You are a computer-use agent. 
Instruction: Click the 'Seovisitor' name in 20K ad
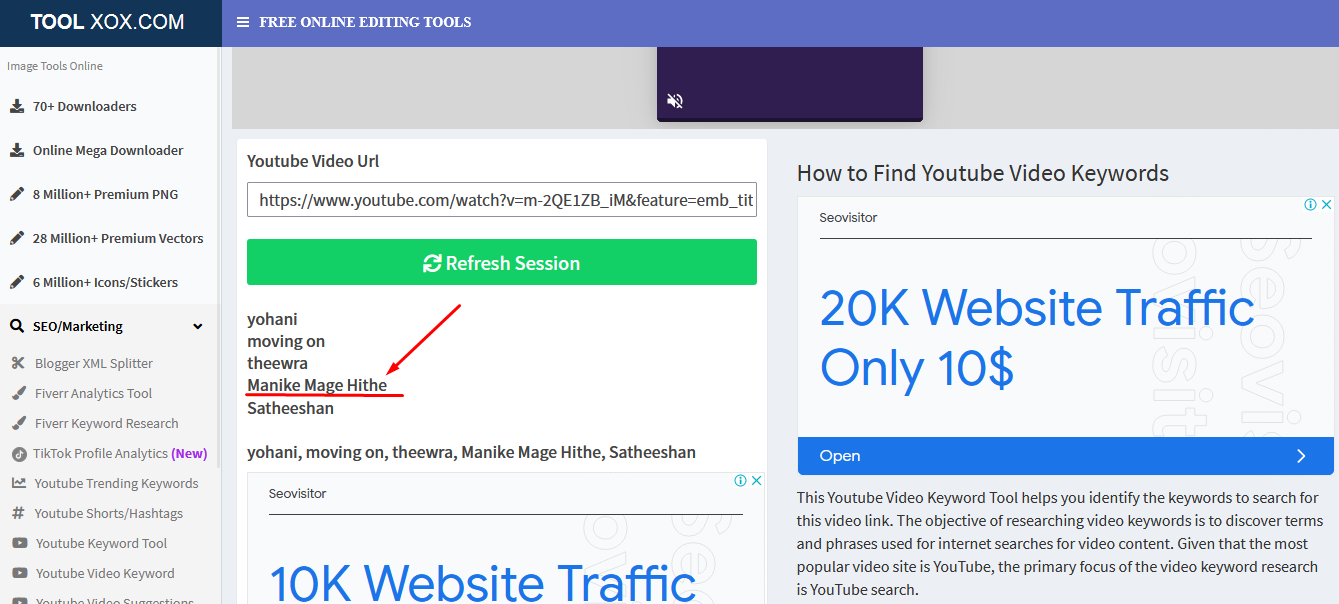click(848, 217)
